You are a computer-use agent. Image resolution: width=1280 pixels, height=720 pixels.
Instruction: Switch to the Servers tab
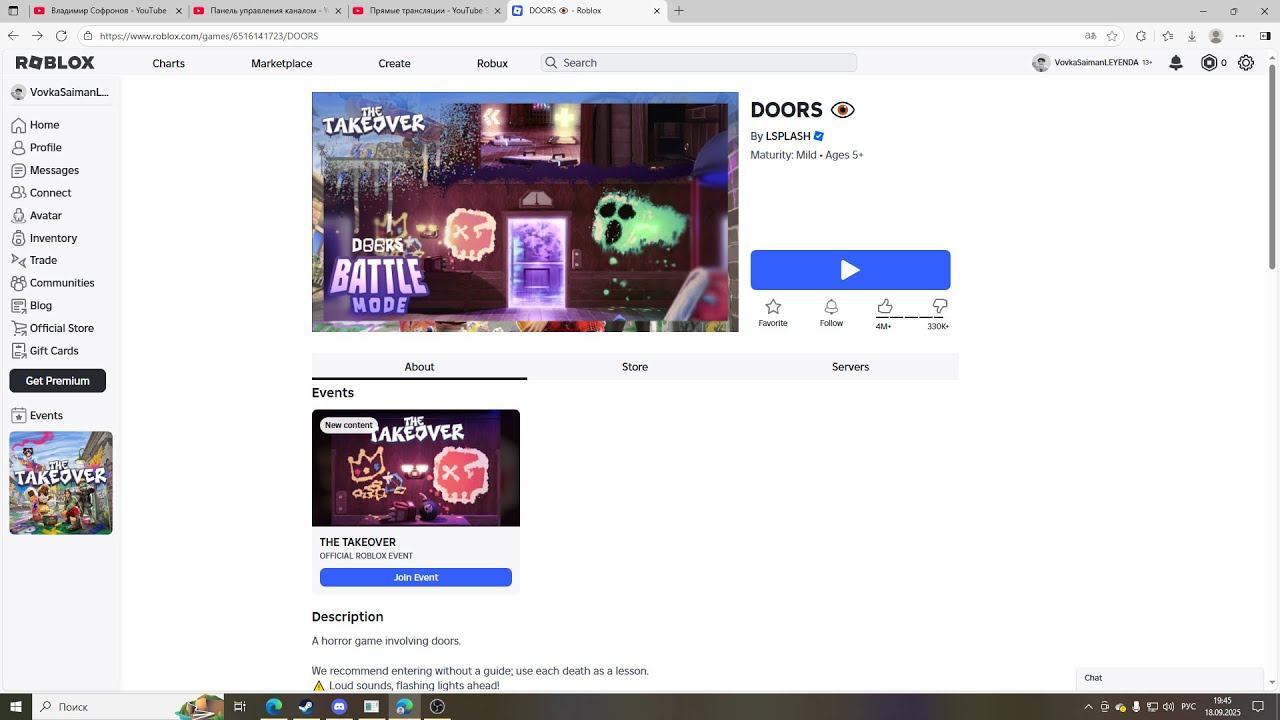(850, 367)
